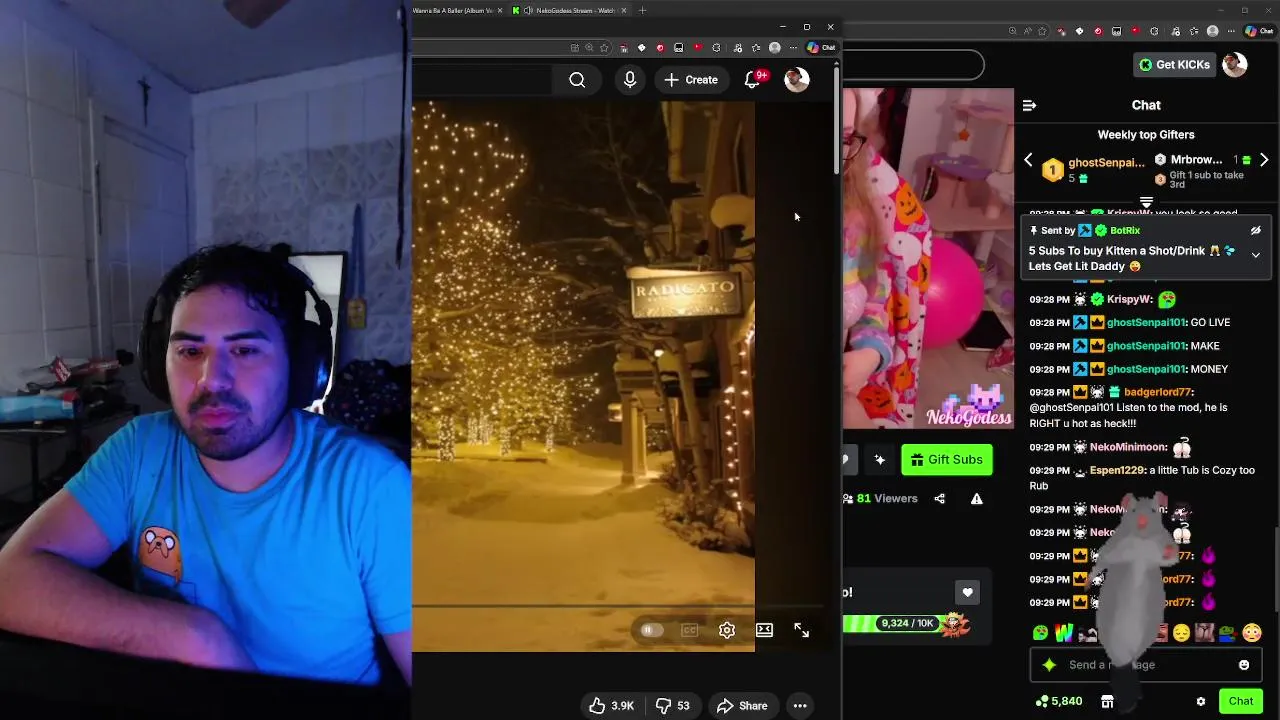Open the front browser's three-dot menu
Viewport: 1280px width, 720px height.
pos(794,47)
